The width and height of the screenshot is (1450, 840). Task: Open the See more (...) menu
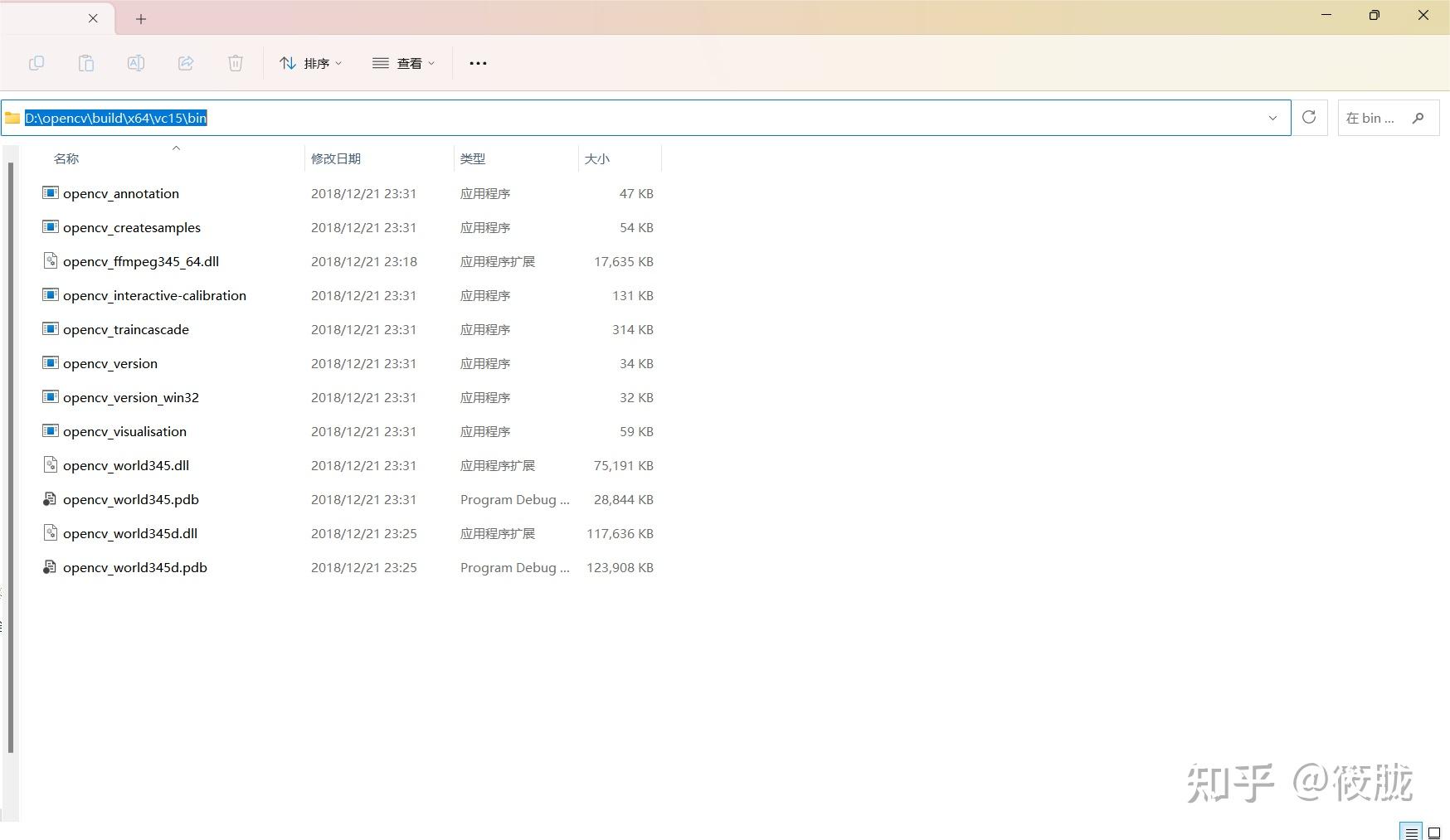click(x=478, y=63)
